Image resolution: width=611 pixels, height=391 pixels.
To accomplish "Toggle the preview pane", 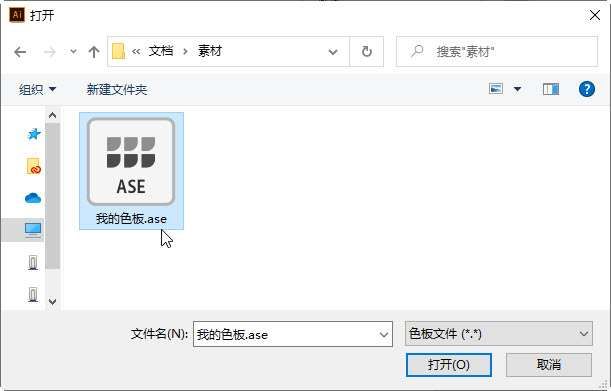I will click(551, 89).
